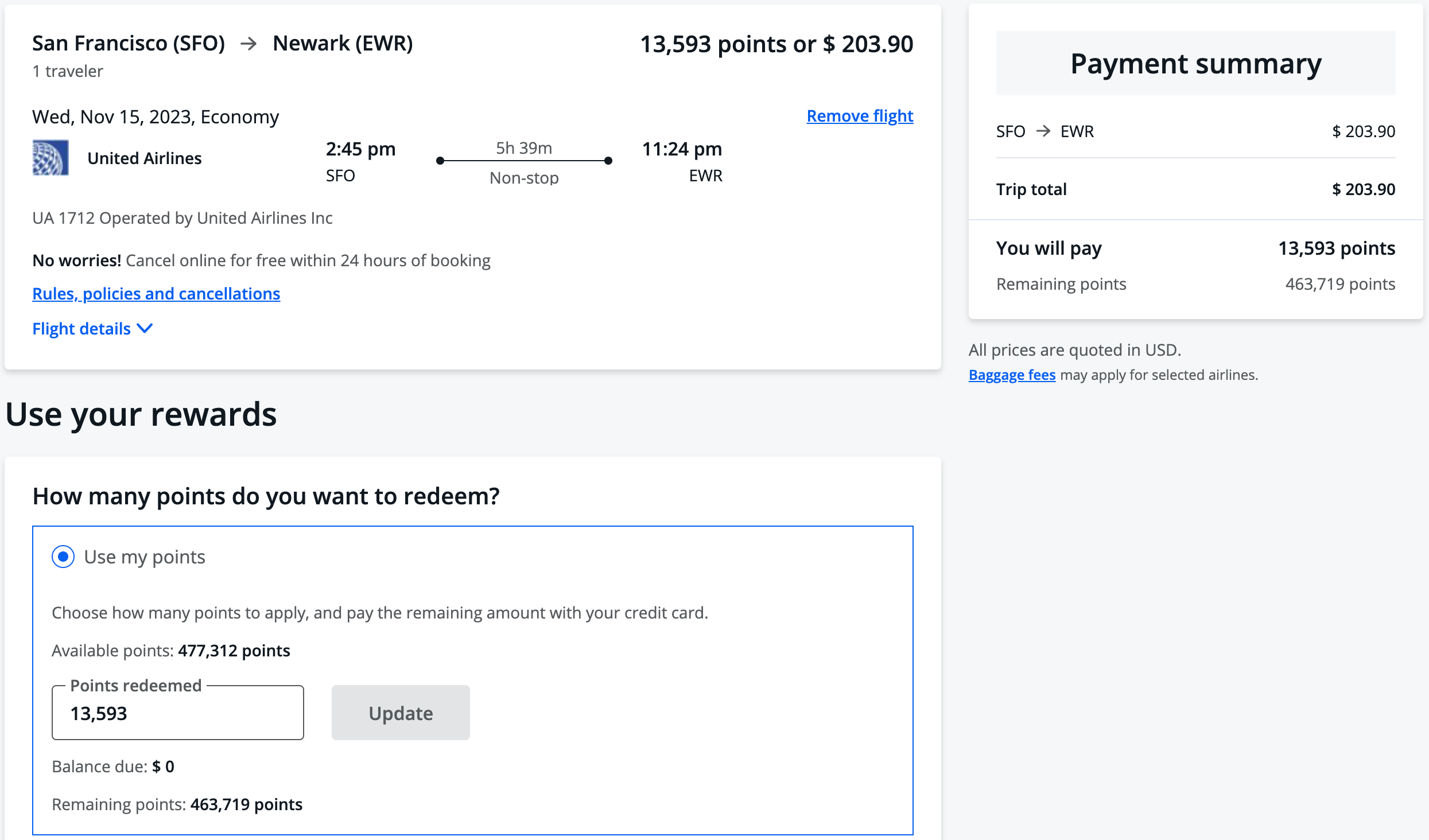The width and height of the screenshot is (1429, 840).
Task: Open the Baggage fees link
Action: [1012, 375]
